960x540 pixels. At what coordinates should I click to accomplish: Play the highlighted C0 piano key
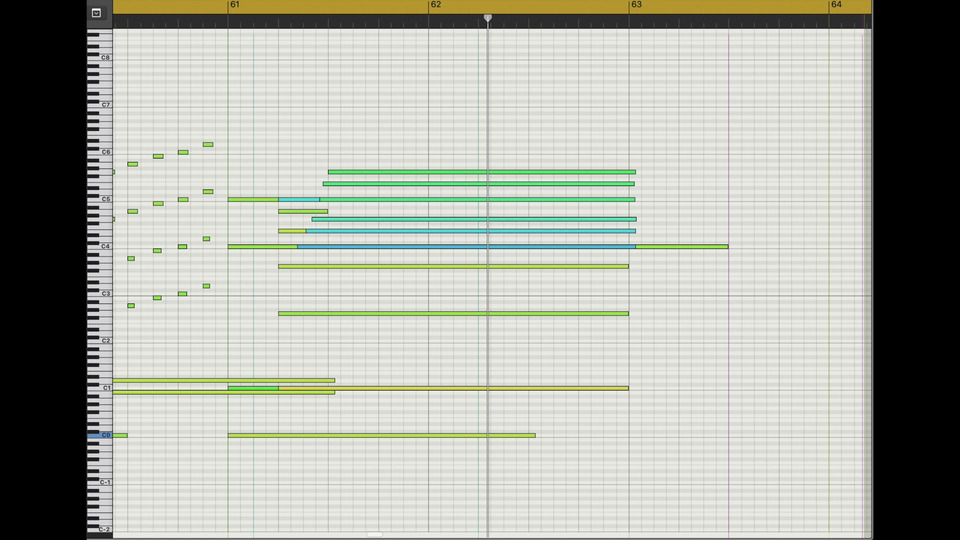(x=100, y=435)
